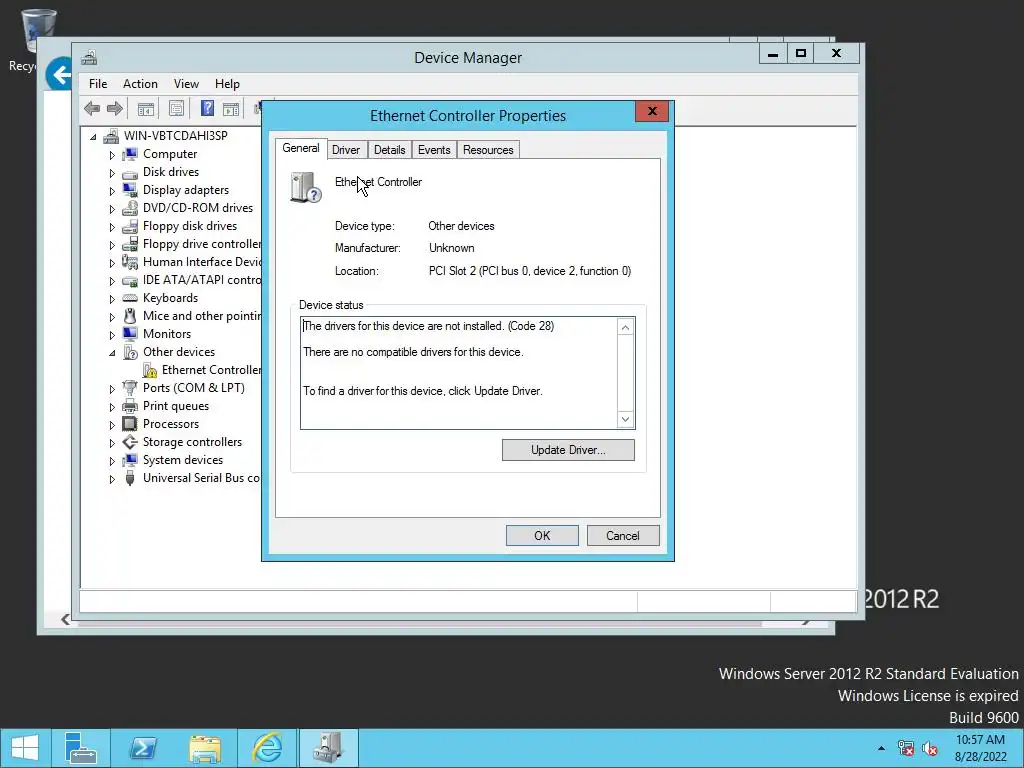Click the Mice and other pointing devices icon
Image resolution: width=1024 pixels, height=768 pixels.
click(x=130, y=316)
